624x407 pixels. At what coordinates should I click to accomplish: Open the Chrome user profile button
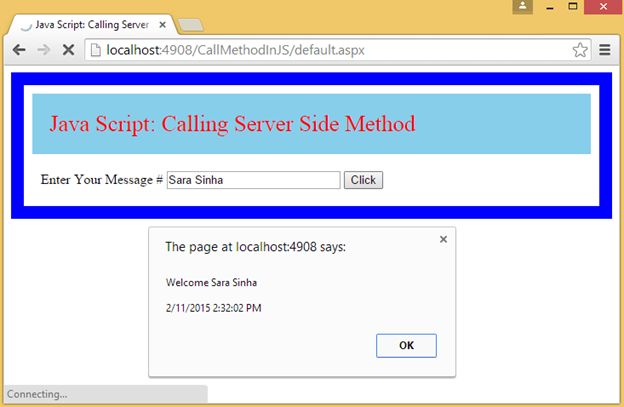pyautogui.click(x=523, y=6)
